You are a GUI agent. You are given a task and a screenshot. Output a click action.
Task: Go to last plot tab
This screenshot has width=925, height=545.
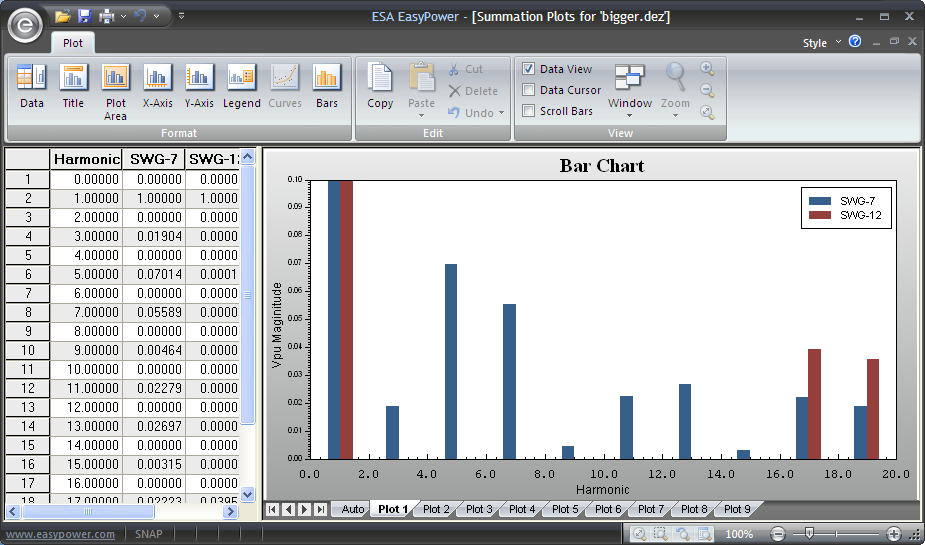click(x=320, y=509)
